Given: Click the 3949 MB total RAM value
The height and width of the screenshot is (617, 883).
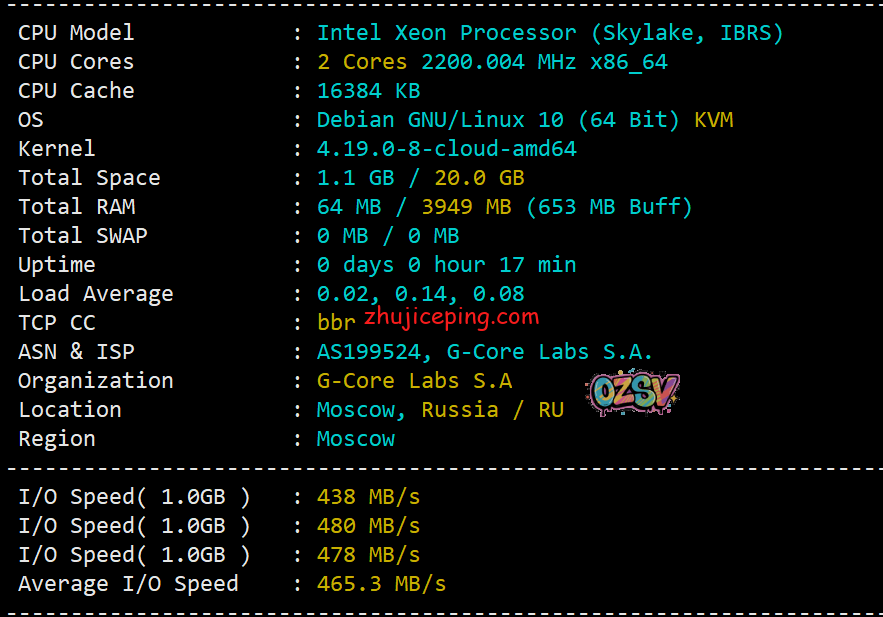Looking at the screenshot, I should 466,207.
